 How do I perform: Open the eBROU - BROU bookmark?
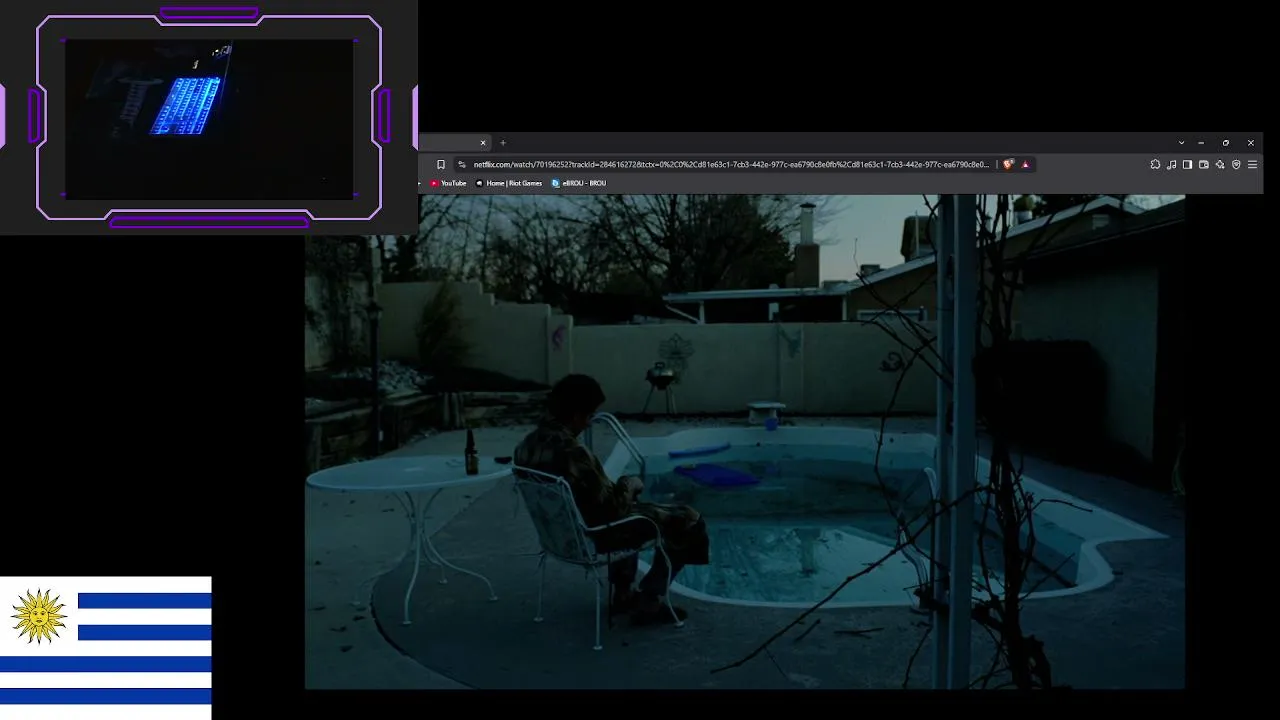coord(579,183)
